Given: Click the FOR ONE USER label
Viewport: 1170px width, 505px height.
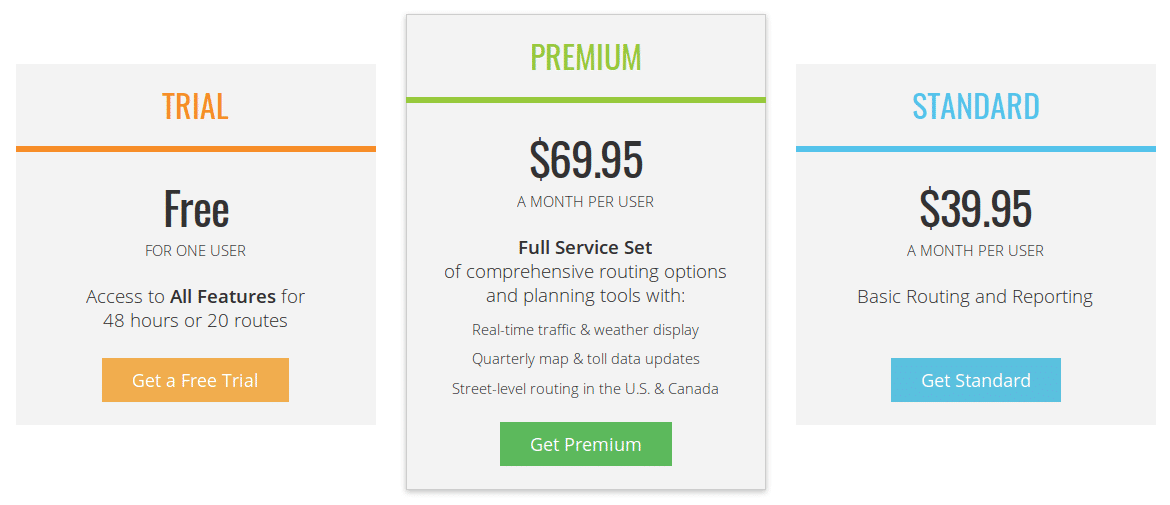Looking at the screenshot, I should [x=195, y=251].
